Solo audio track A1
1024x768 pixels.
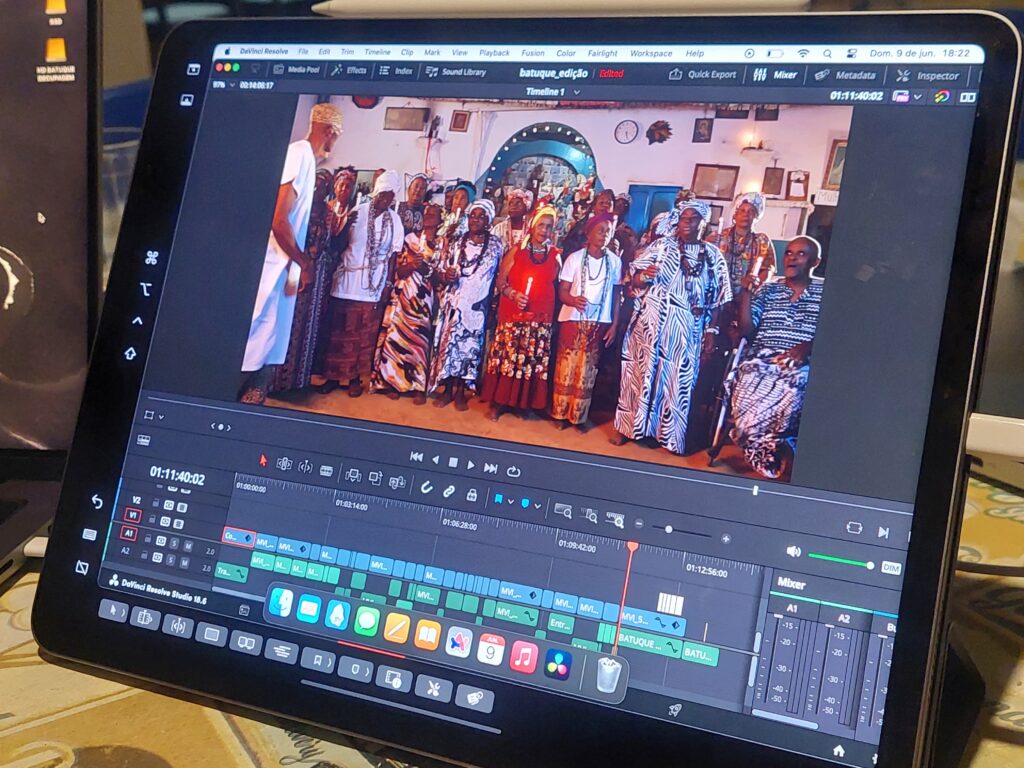pyautogui.click(x=174, y=543)
